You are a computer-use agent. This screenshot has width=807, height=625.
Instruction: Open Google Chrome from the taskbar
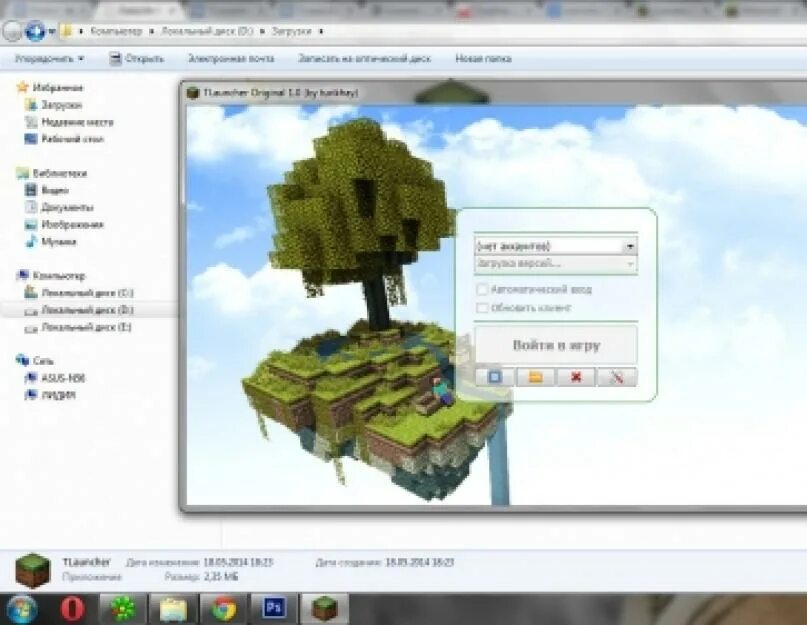tap(224, 609)
